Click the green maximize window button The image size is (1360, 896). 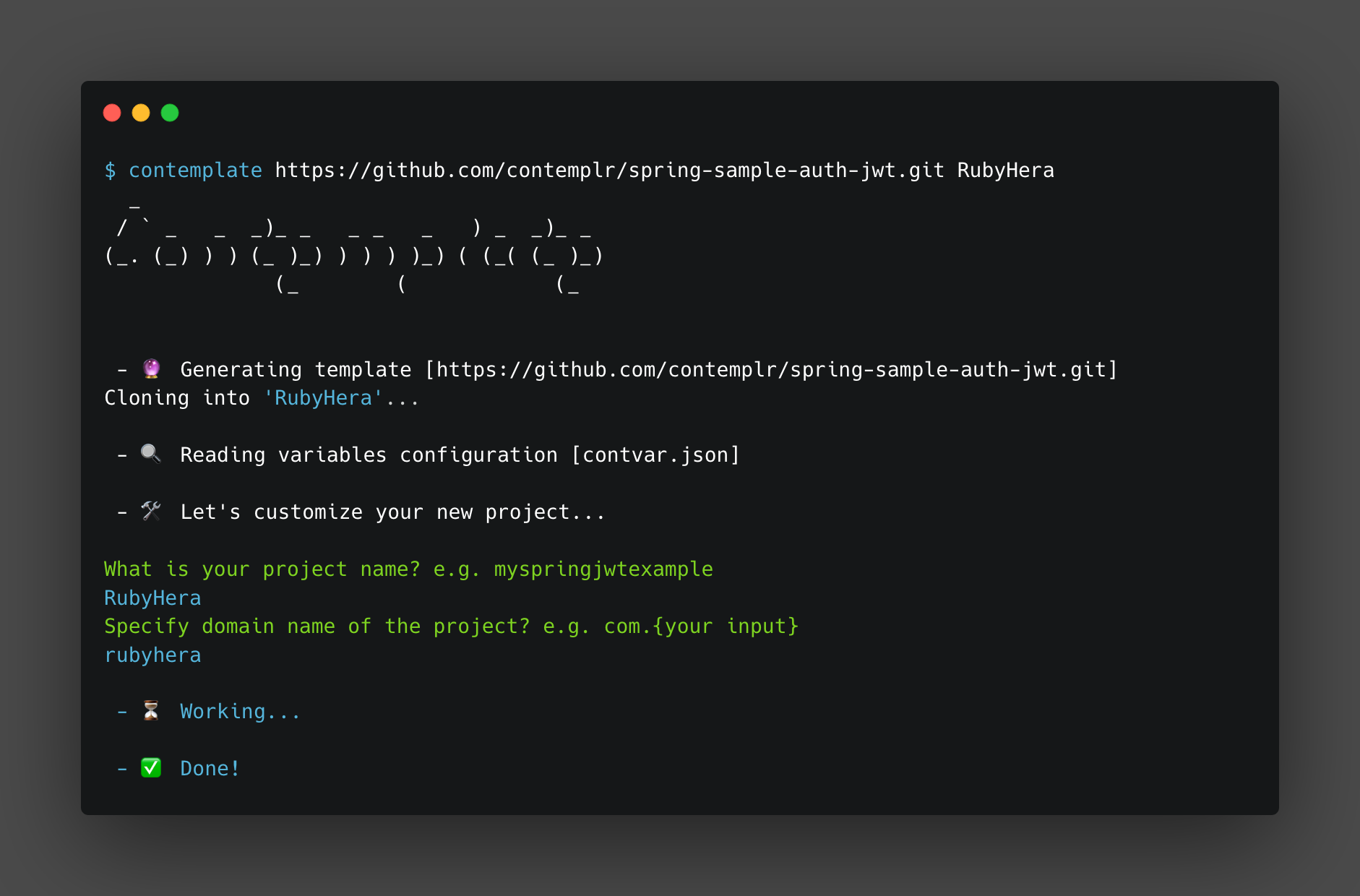tap(170, 113)
